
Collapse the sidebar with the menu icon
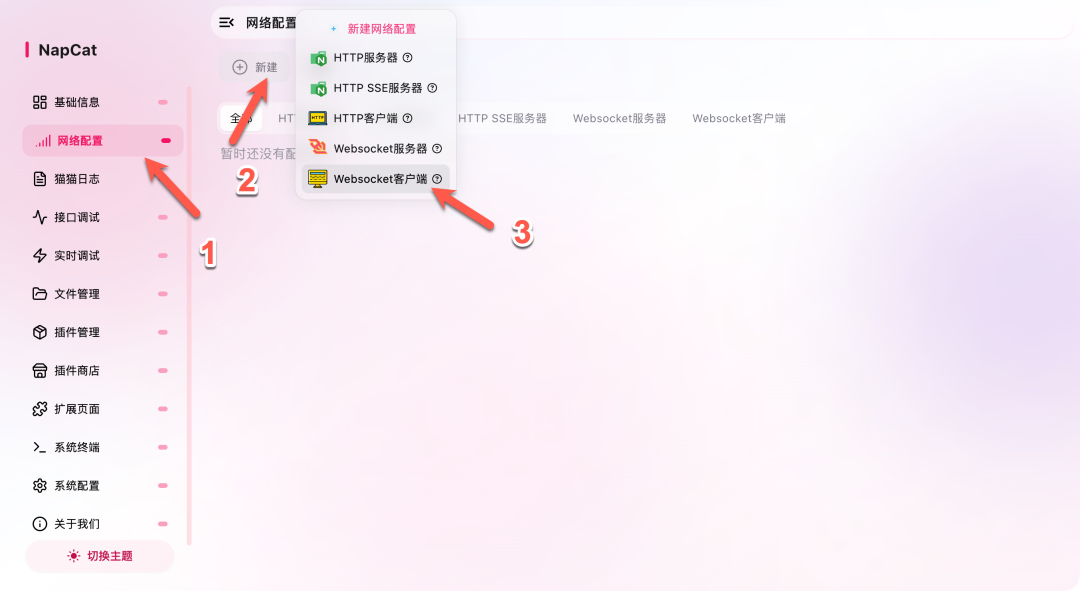[x=226, y=23]
